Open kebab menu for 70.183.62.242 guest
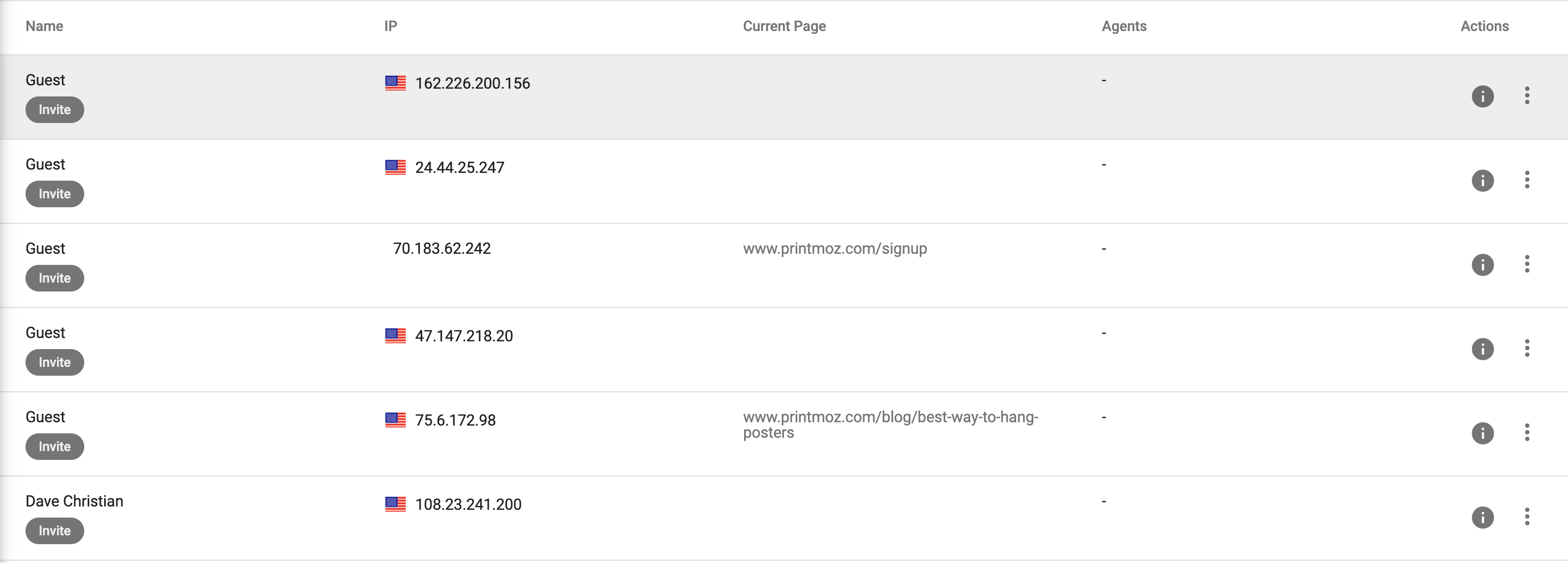 (1526, 264)
